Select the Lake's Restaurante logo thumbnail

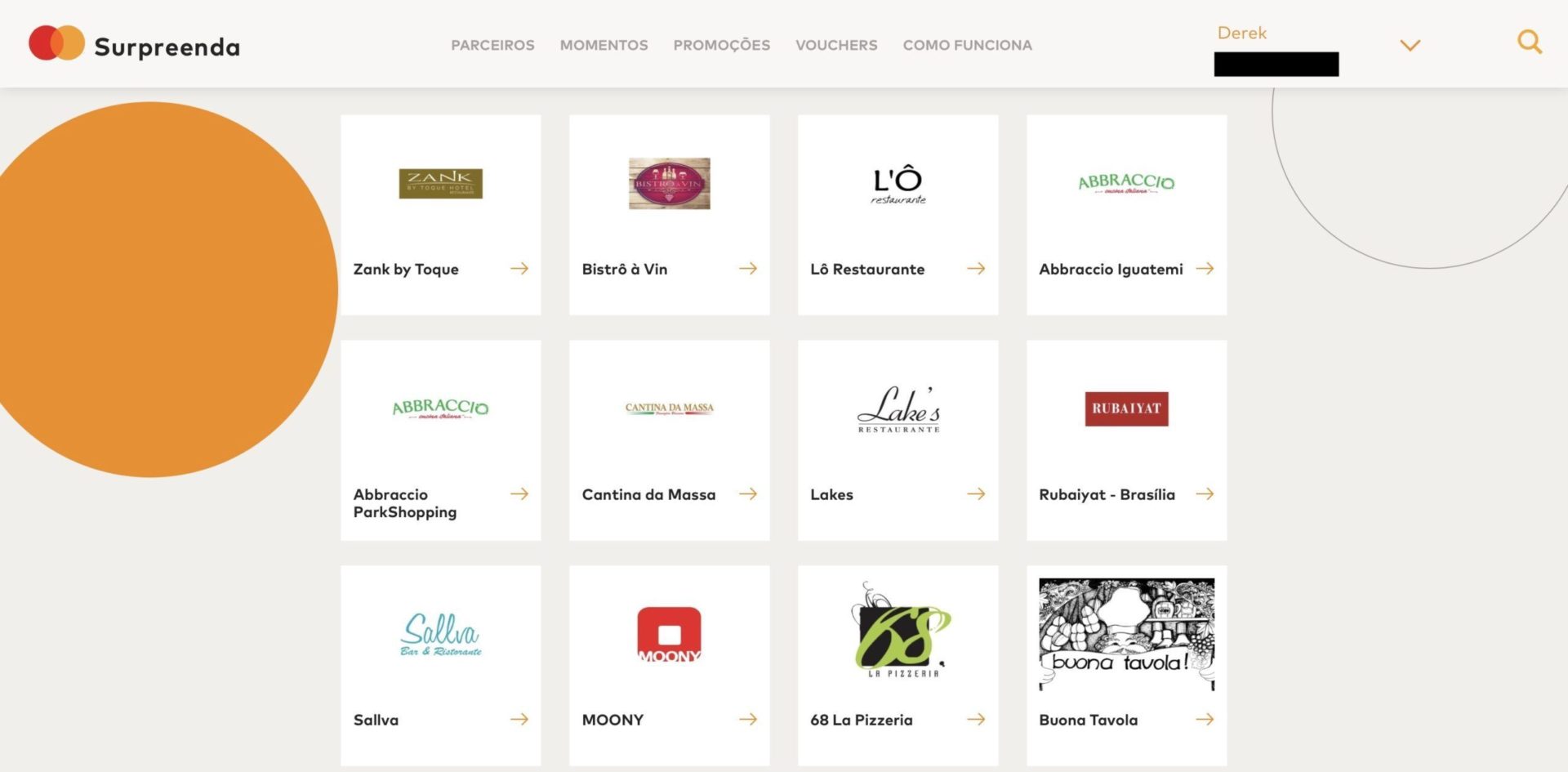click(x=898, y=409)
